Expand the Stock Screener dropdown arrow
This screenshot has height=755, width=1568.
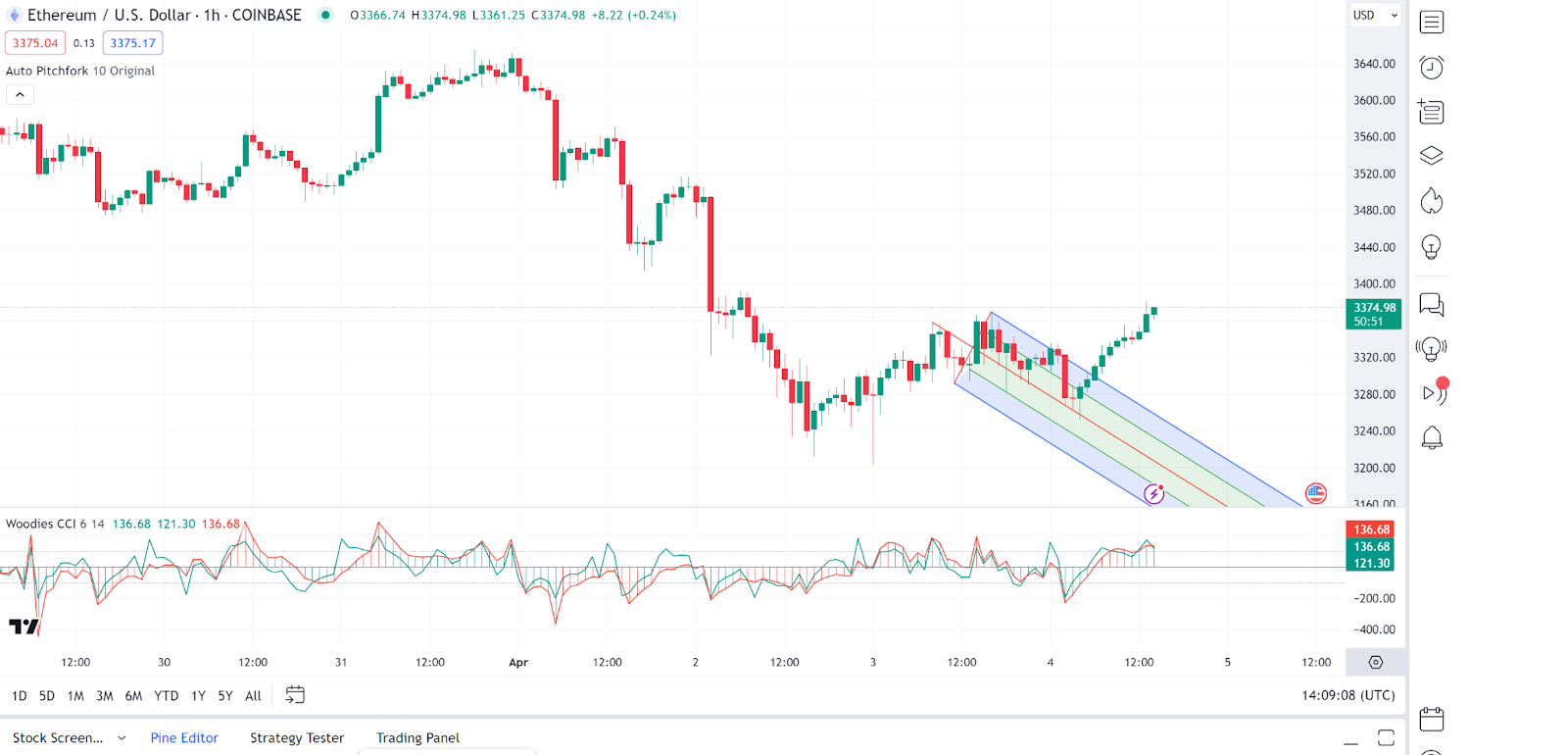click(122, 738)
